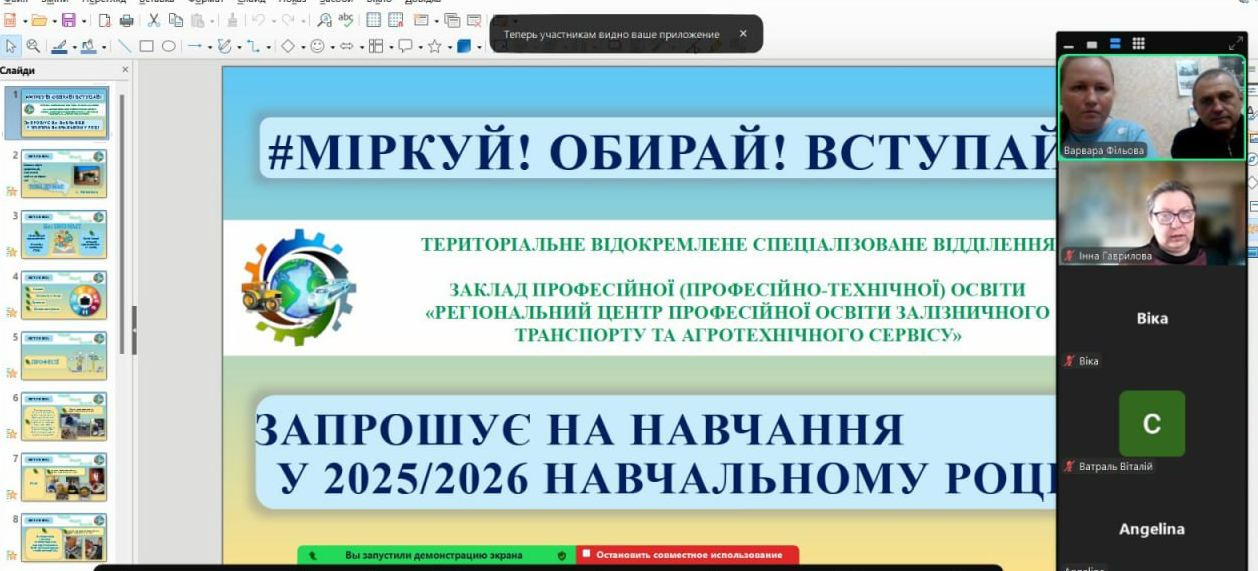Click the Save floppy disk icon
The image size is (1258, 571).
coord(68,20)
